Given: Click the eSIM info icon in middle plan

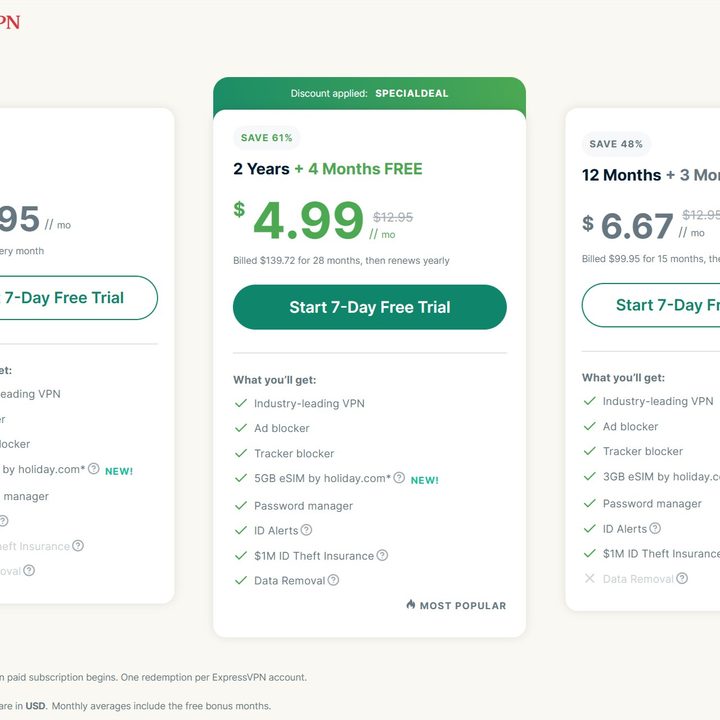Looking at the screenshot, I should [x=399, y=478].
